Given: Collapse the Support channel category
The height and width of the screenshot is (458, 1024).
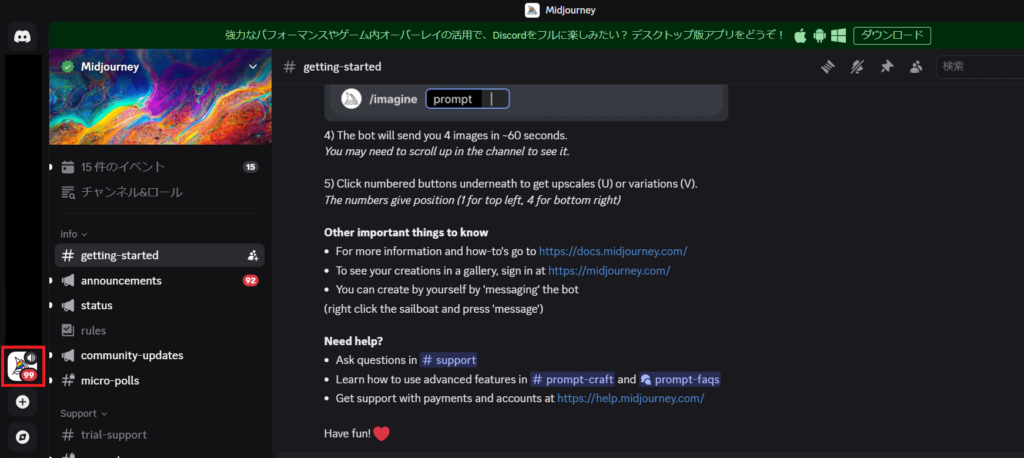Looking at the screenshot, I should [x=84, y=414].
